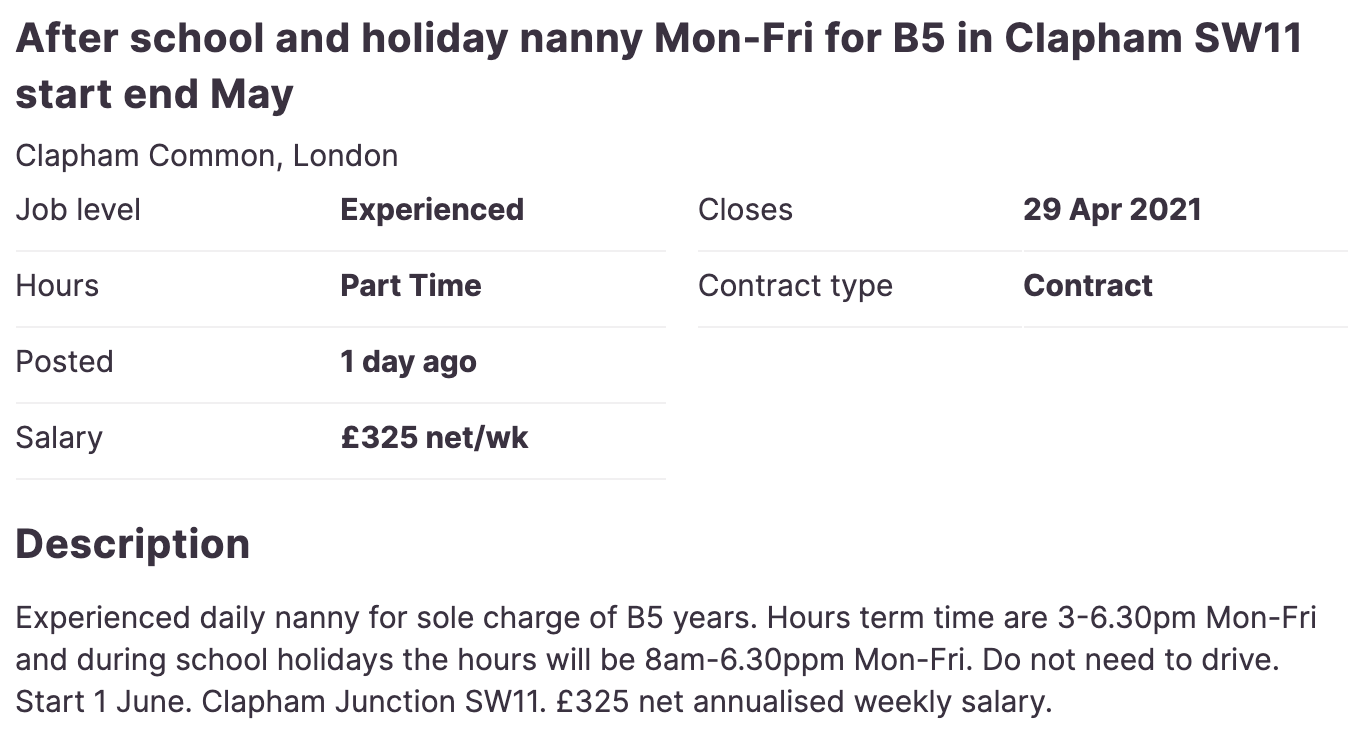Click the Job level label

coord(78,210)
